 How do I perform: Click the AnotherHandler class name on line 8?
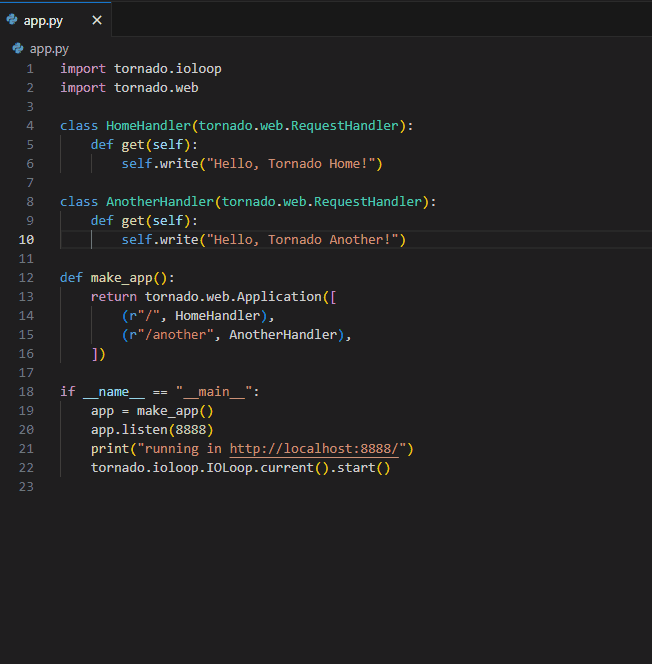click(x=160, y=202)
